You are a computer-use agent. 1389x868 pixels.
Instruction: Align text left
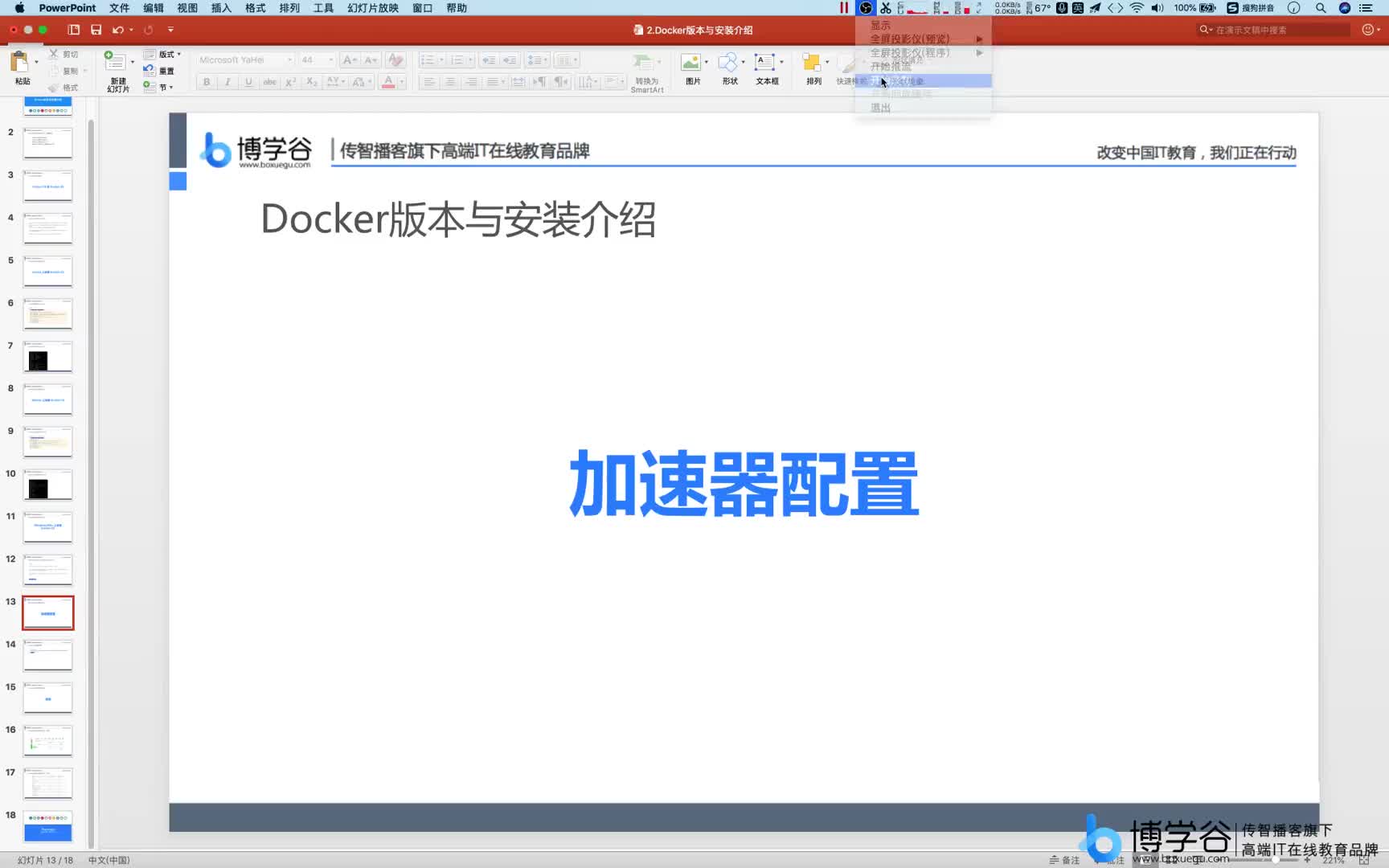[429, 82]
